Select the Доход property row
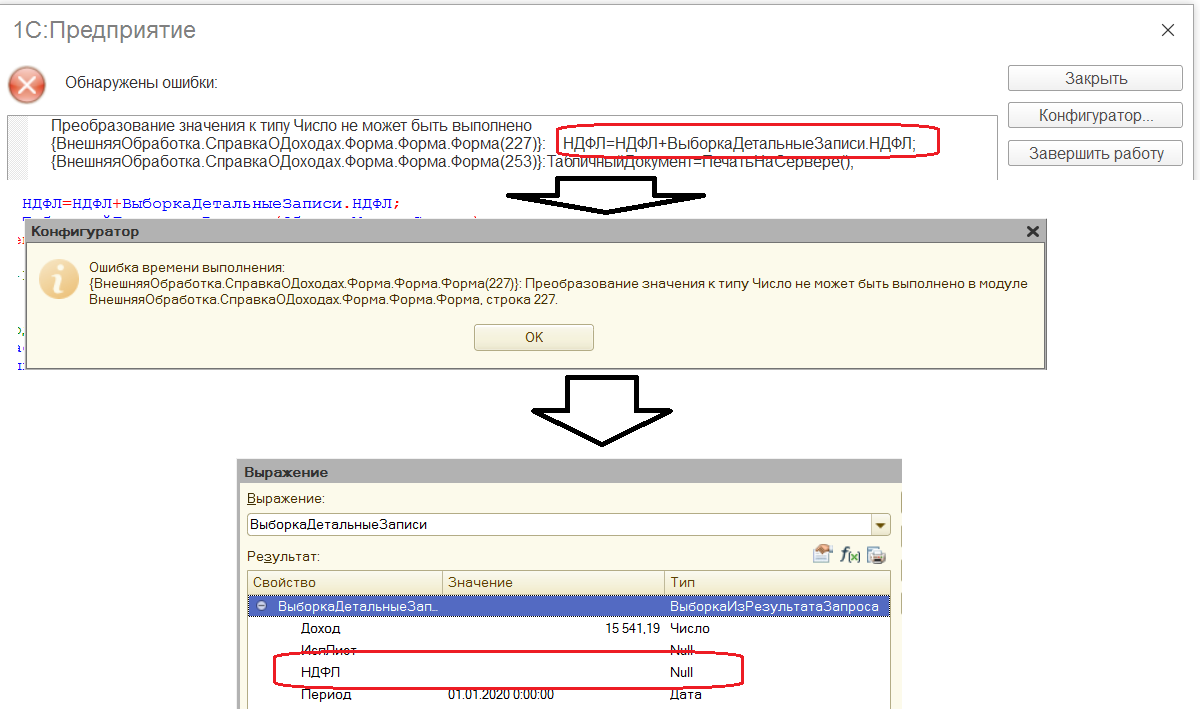Viewport: 1200px width, 717px height. click(568, 628)
